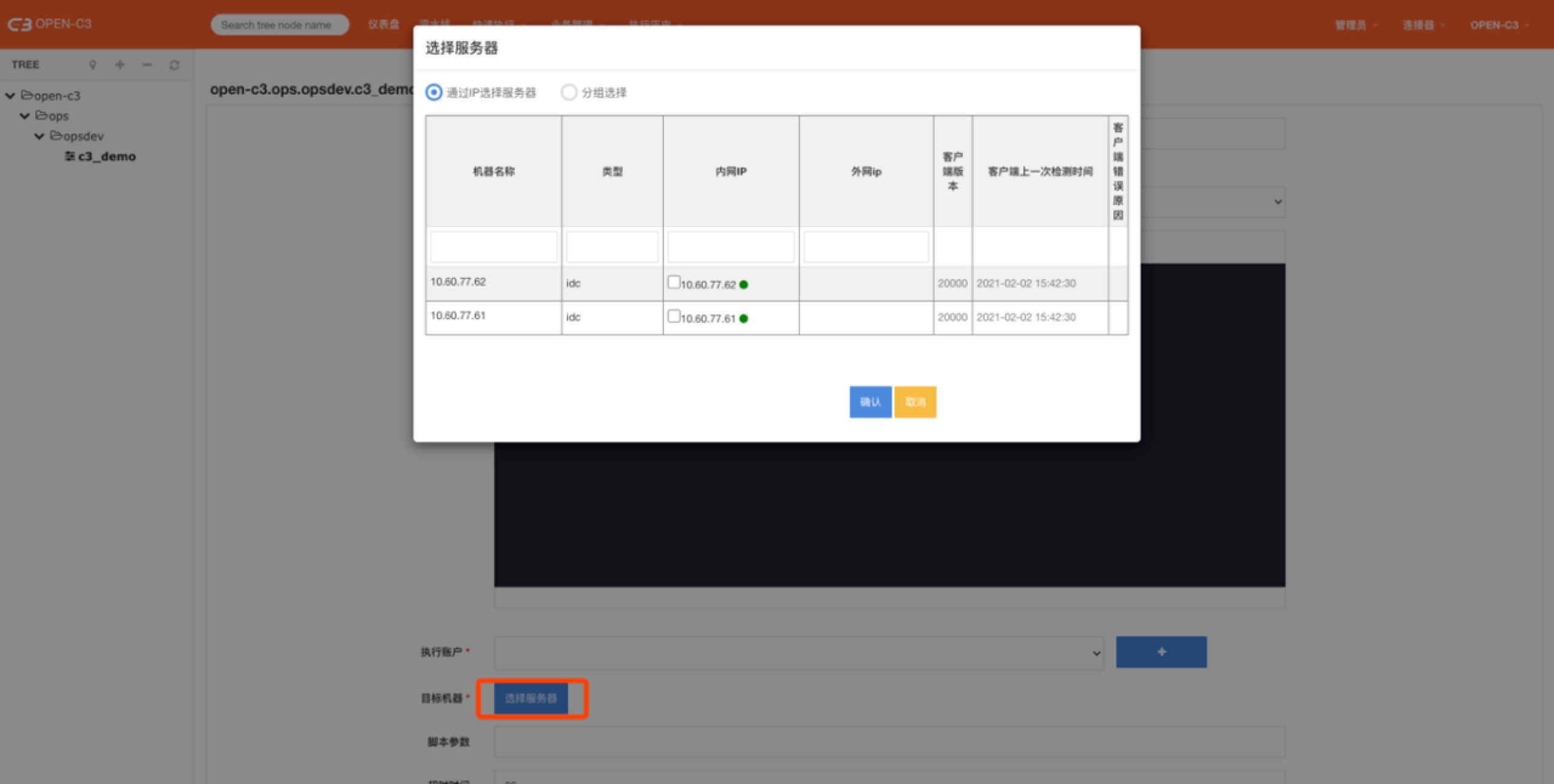
Task: Click the blue 确认 button
Action: (870, 402)
